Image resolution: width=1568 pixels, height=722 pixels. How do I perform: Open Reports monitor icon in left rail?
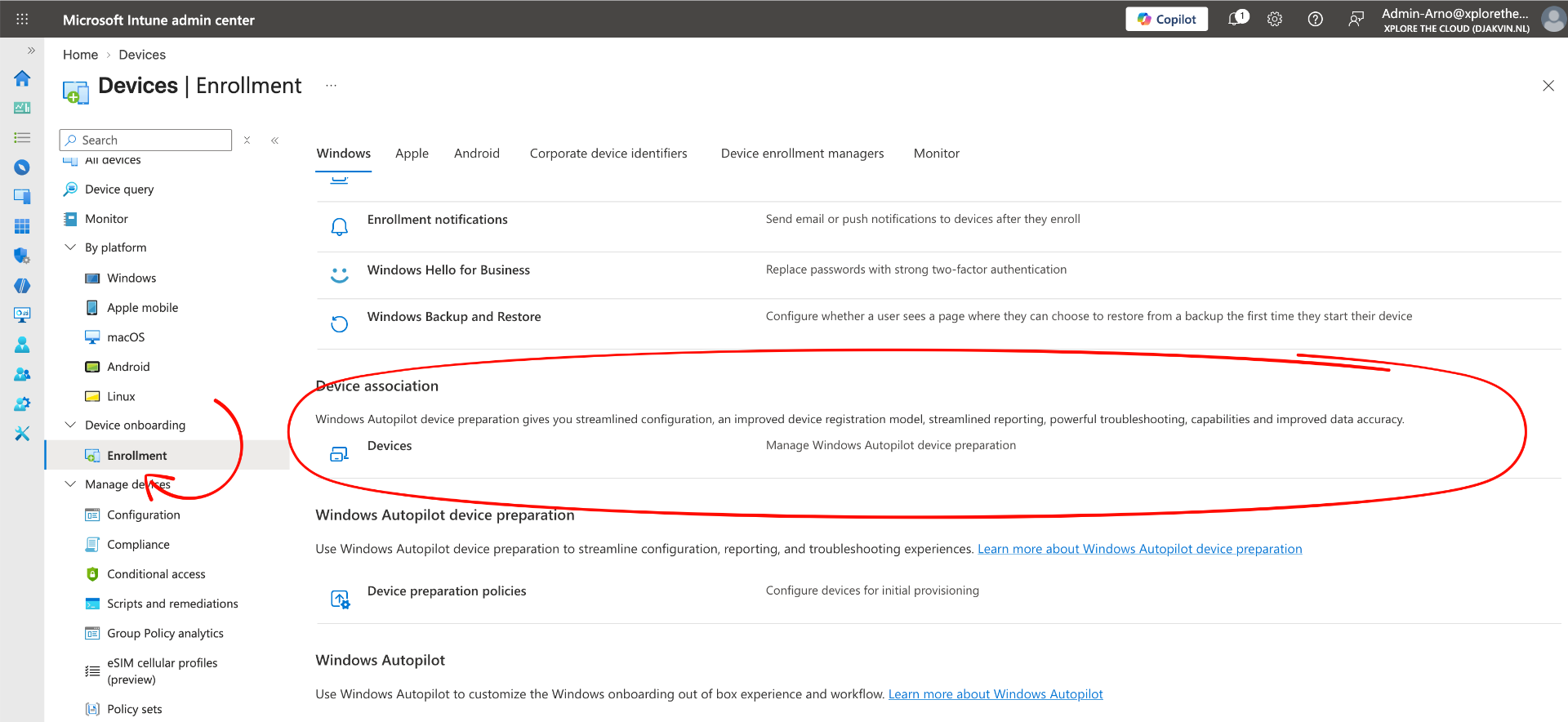coord(22,314)
